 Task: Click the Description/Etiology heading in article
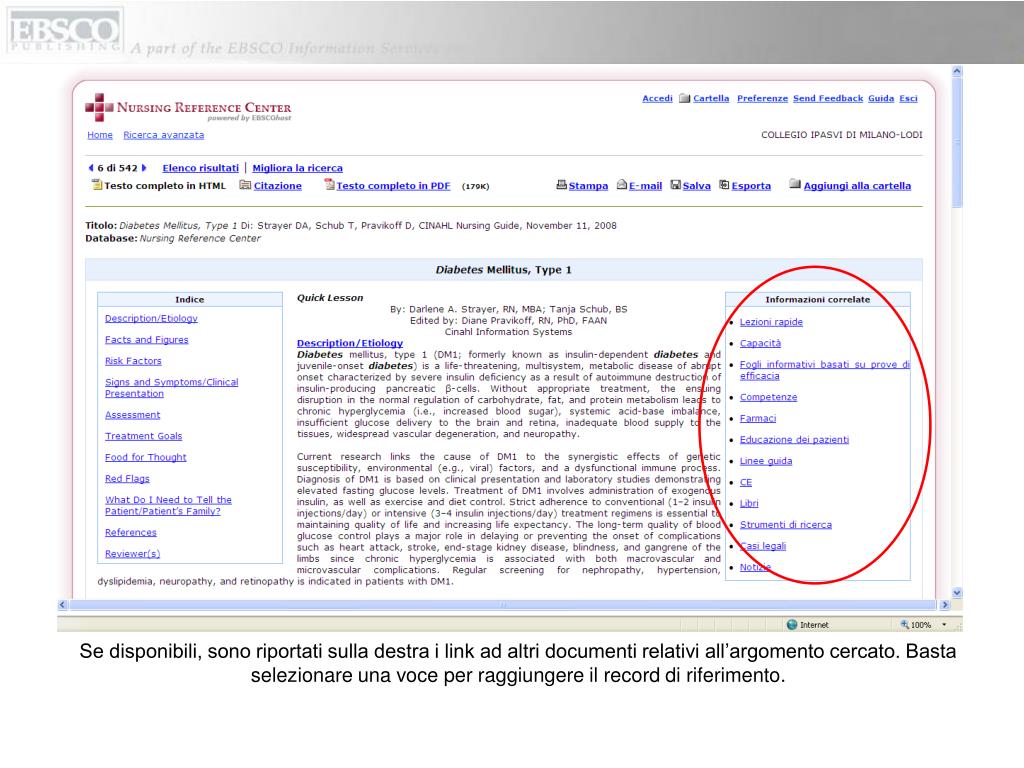pos(349,343)
